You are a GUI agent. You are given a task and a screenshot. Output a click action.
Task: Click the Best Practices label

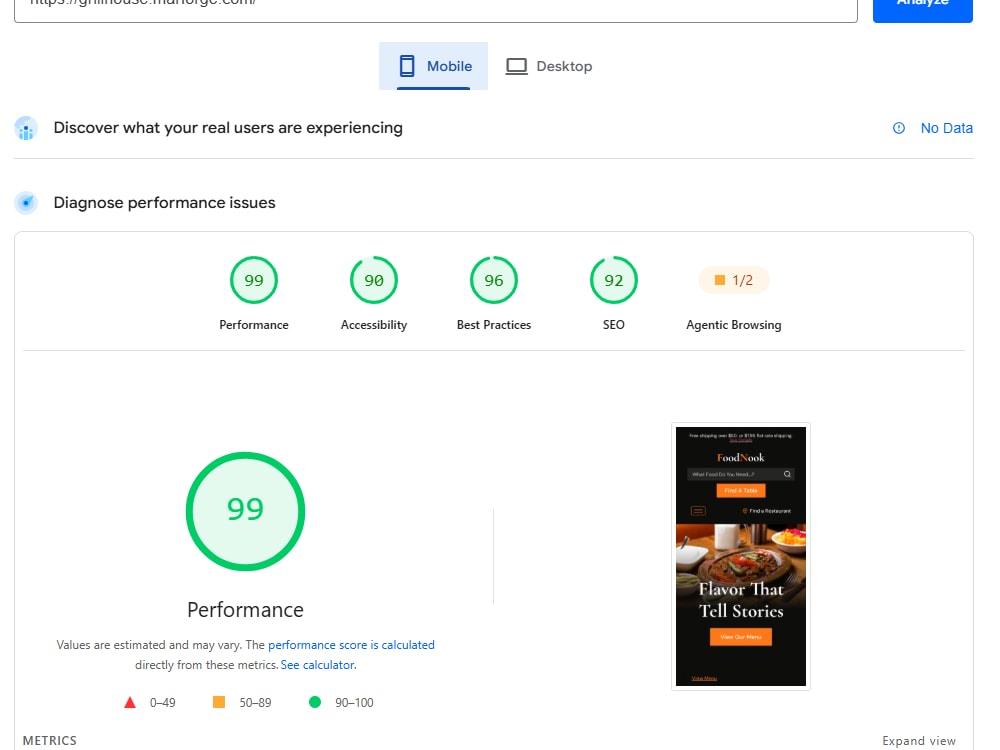[x=494, y=325]
